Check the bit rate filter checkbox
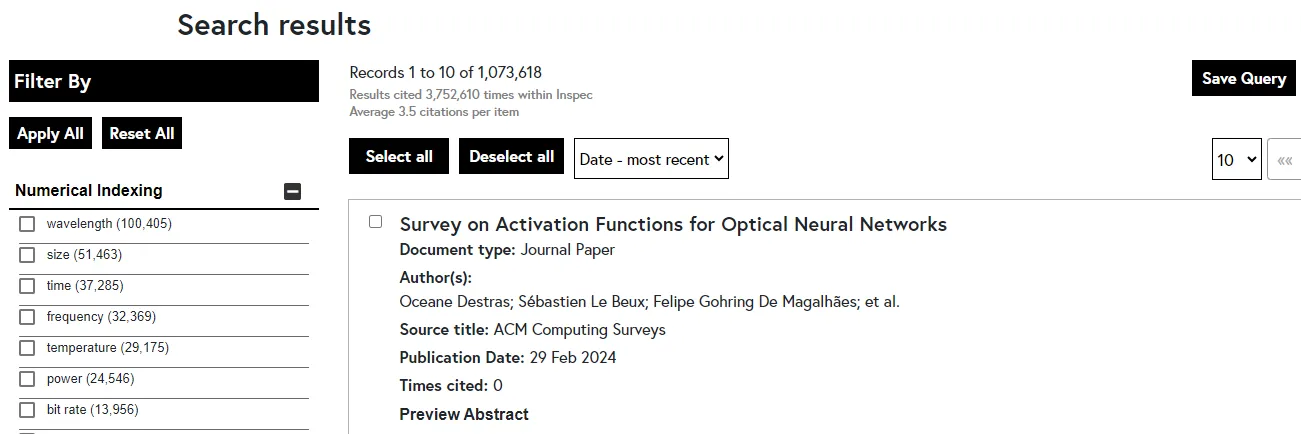The width and height of the screenshot is (1301, 434). click(27, 410)
